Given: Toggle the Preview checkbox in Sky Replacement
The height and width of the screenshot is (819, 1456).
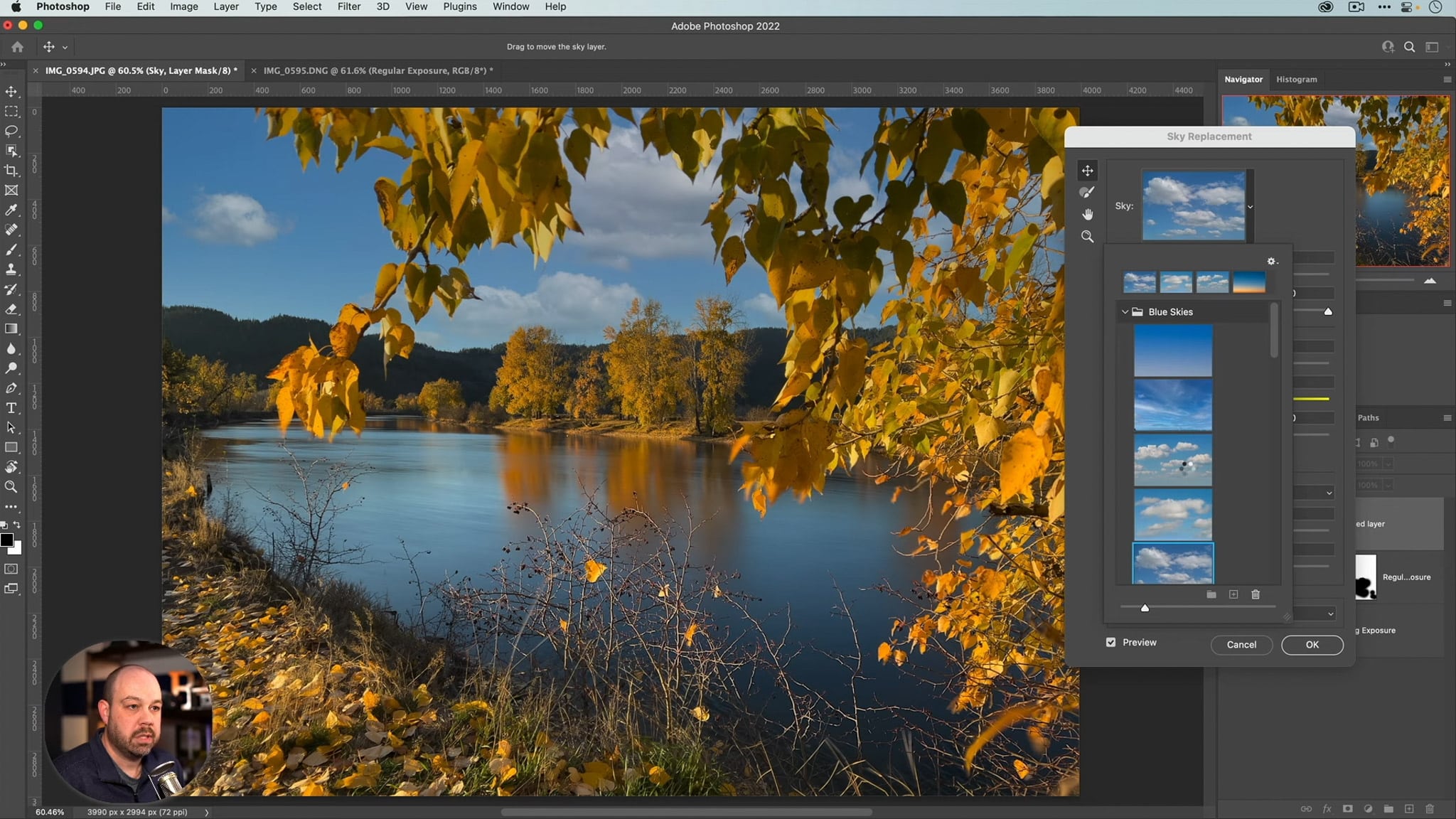Looking at the screenshot, I should coord(1111,642).
